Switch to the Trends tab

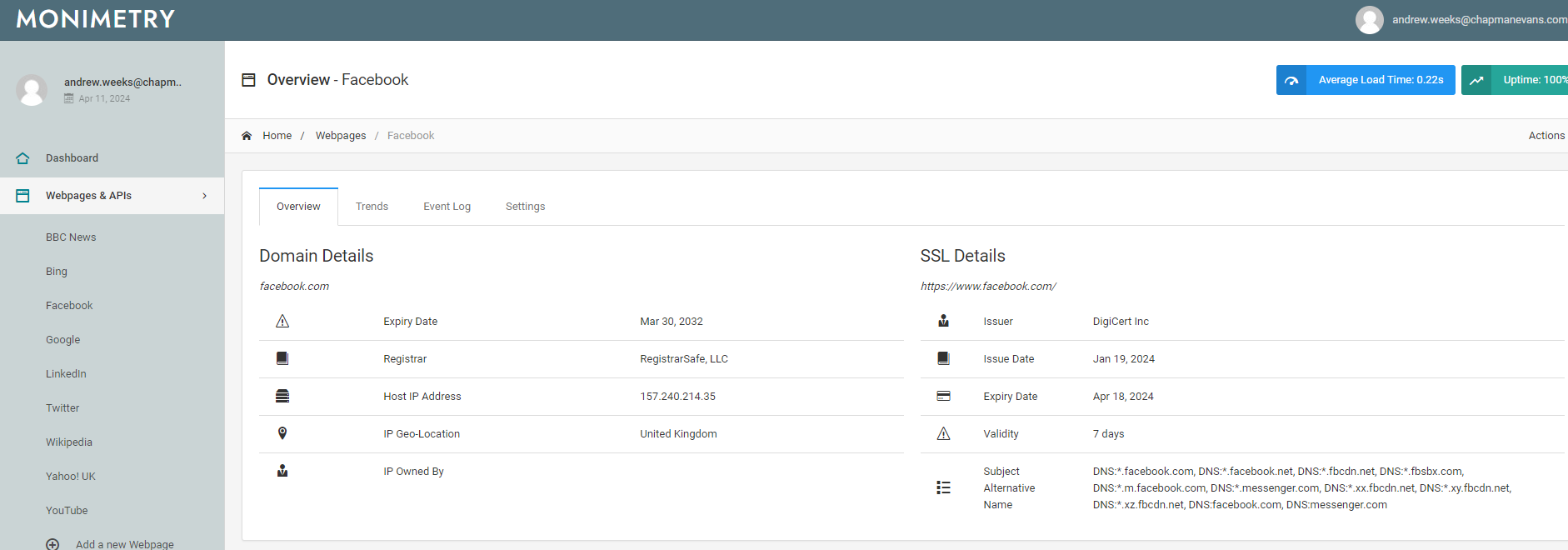coord(372,207)
